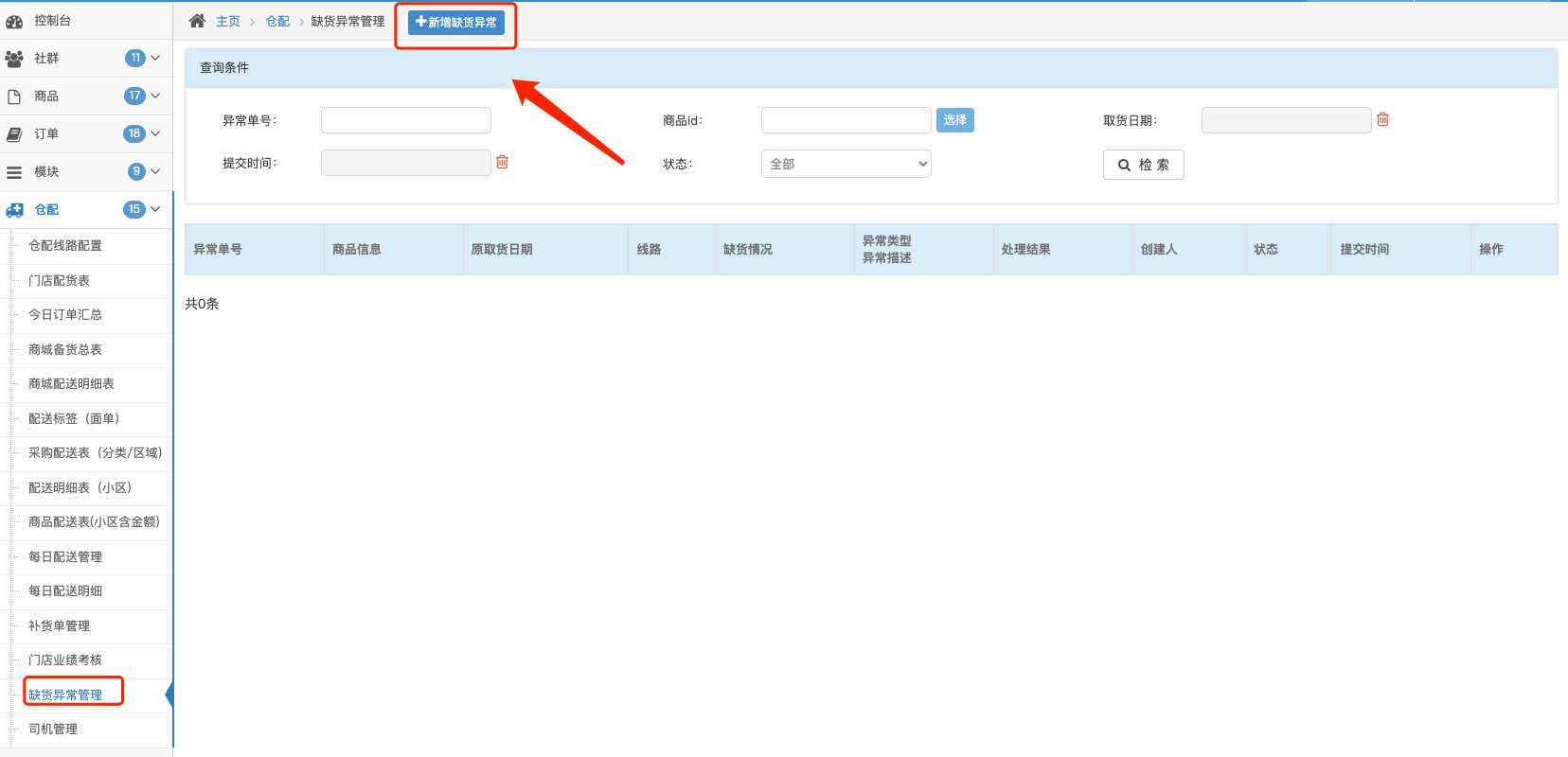Click the 检索 search button
Screen dimensions: 1568x757
click(x=1143, y=165)
